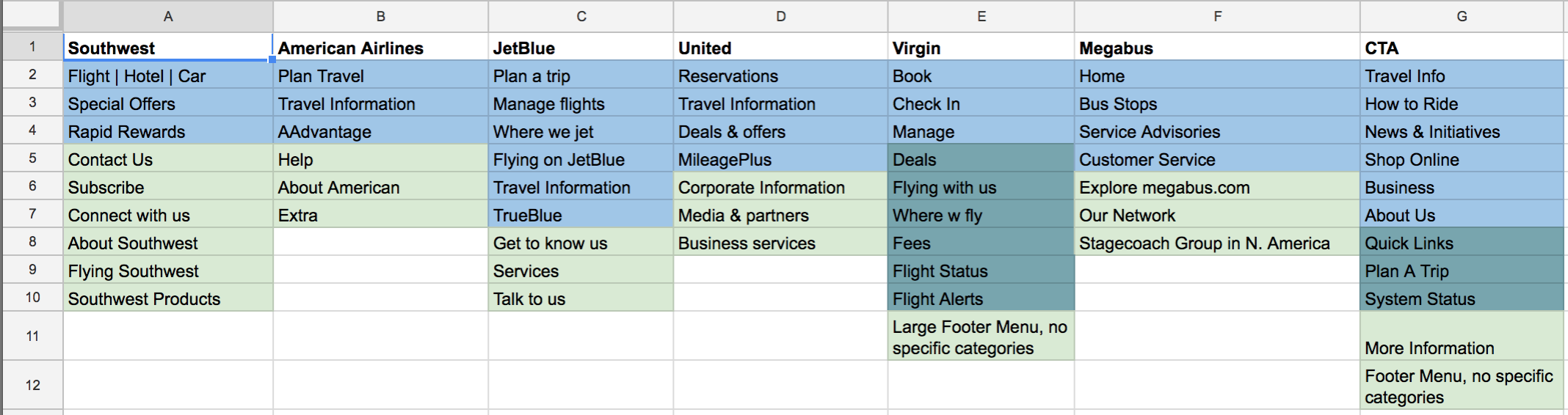Image resolution: width=1568 pixels, height=415 pixels.
Task: Select column G header
Action: pyautogui.click(x=1462, y=16)
